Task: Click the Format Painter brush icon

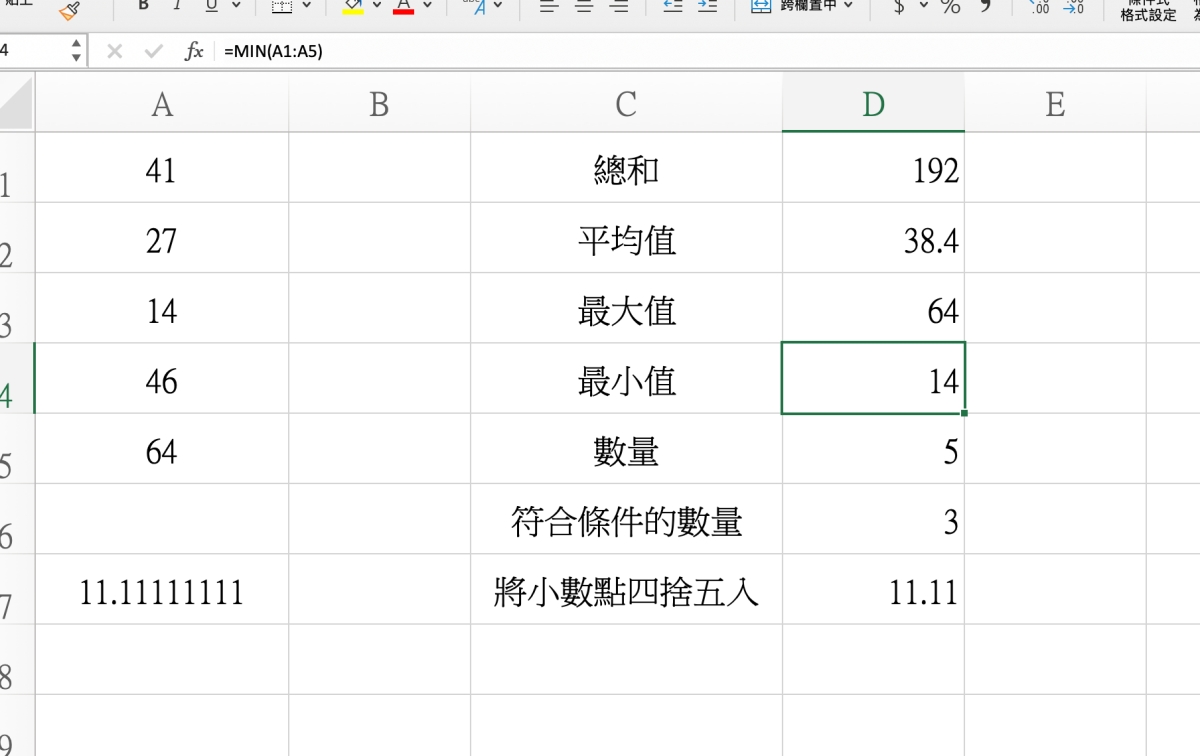Action: [x=69, y=10]
